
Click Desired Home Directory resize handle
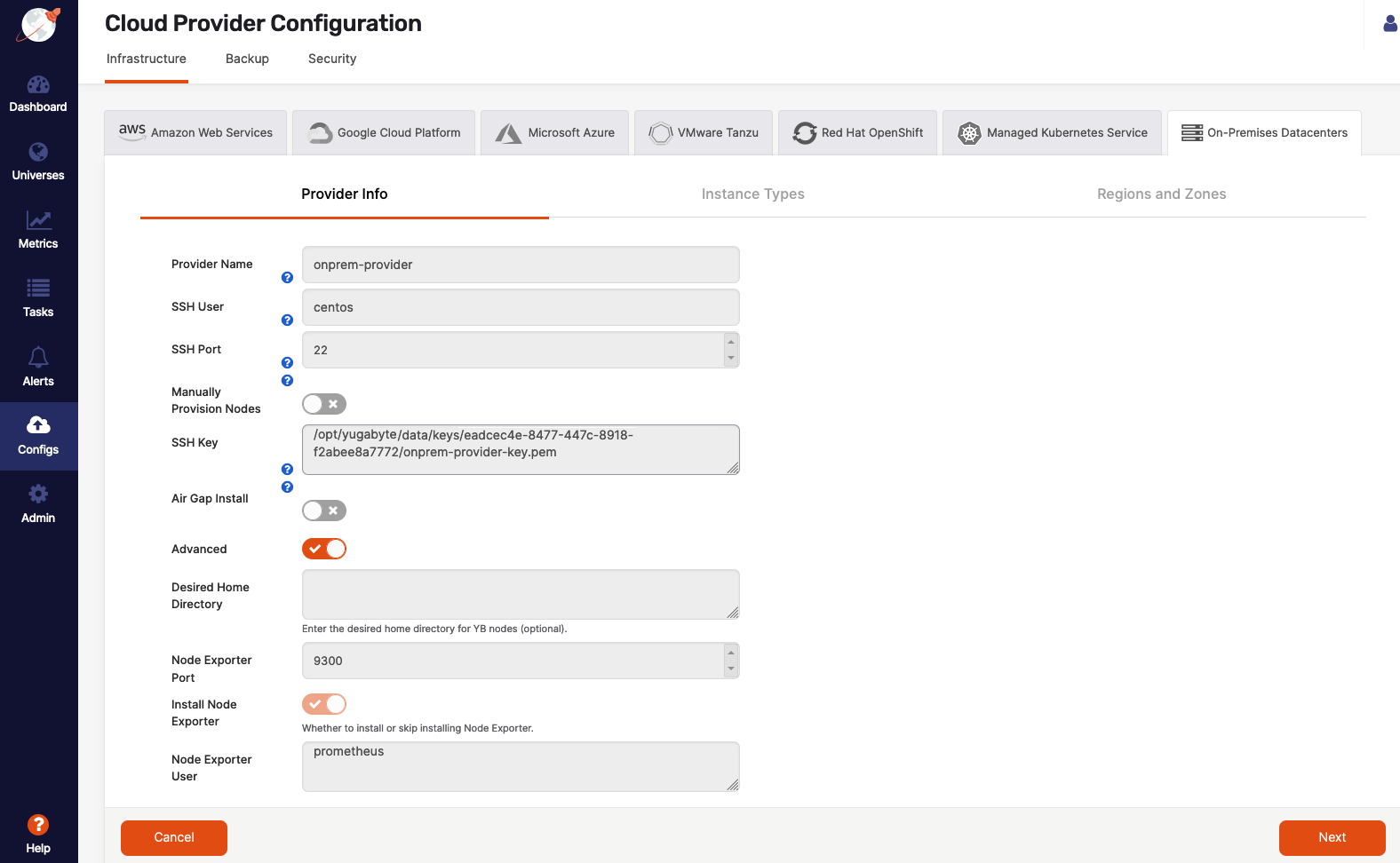(733, 613)
